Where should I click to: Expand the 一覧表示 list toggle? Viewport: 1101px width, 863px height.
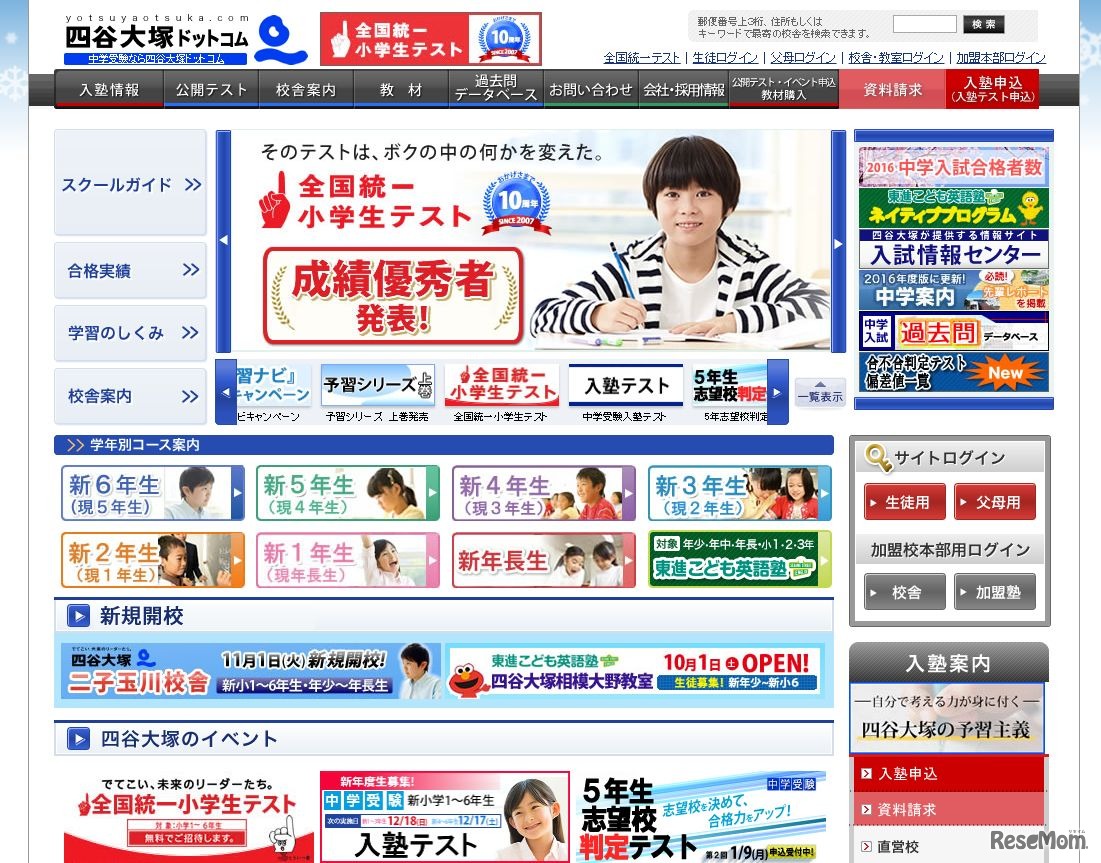(820, 393)
